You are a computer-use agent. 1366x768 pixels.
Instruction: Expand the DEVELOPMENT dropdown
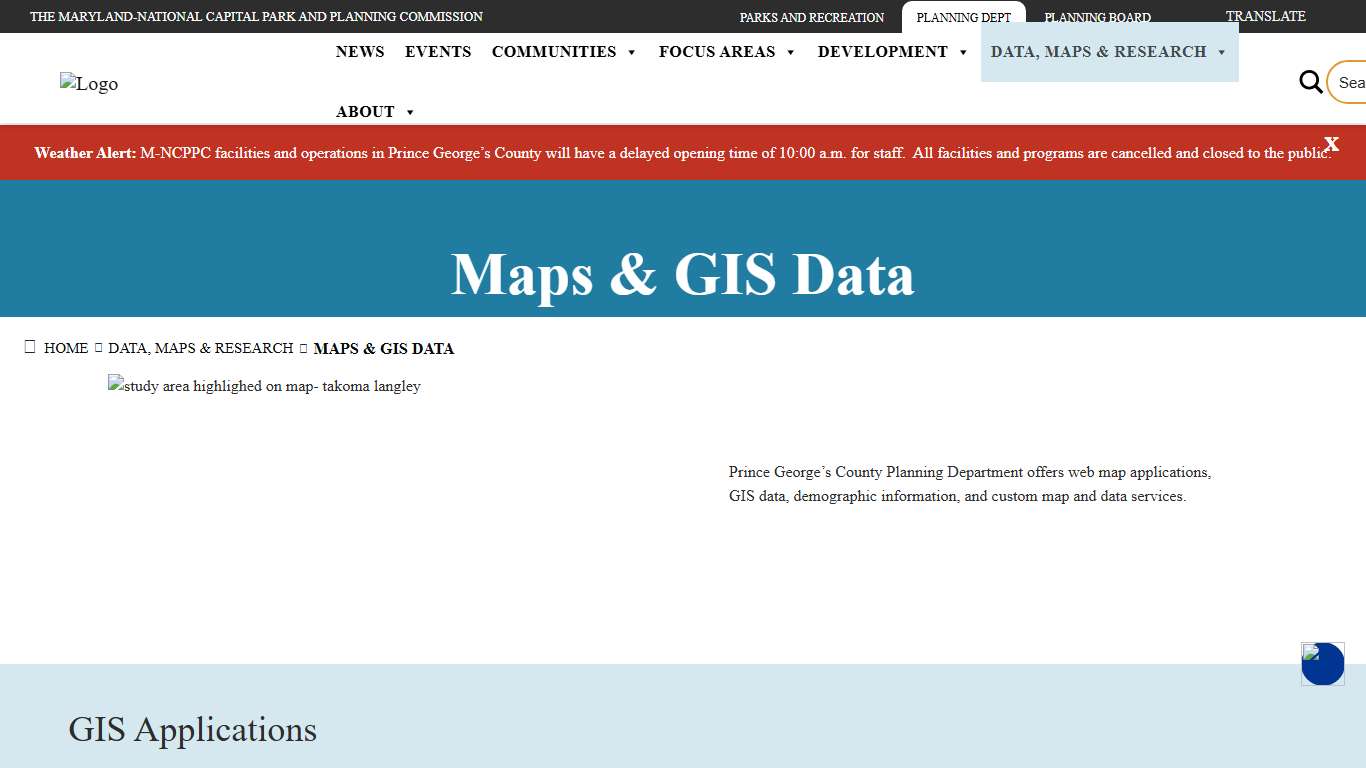coord(892,52)
